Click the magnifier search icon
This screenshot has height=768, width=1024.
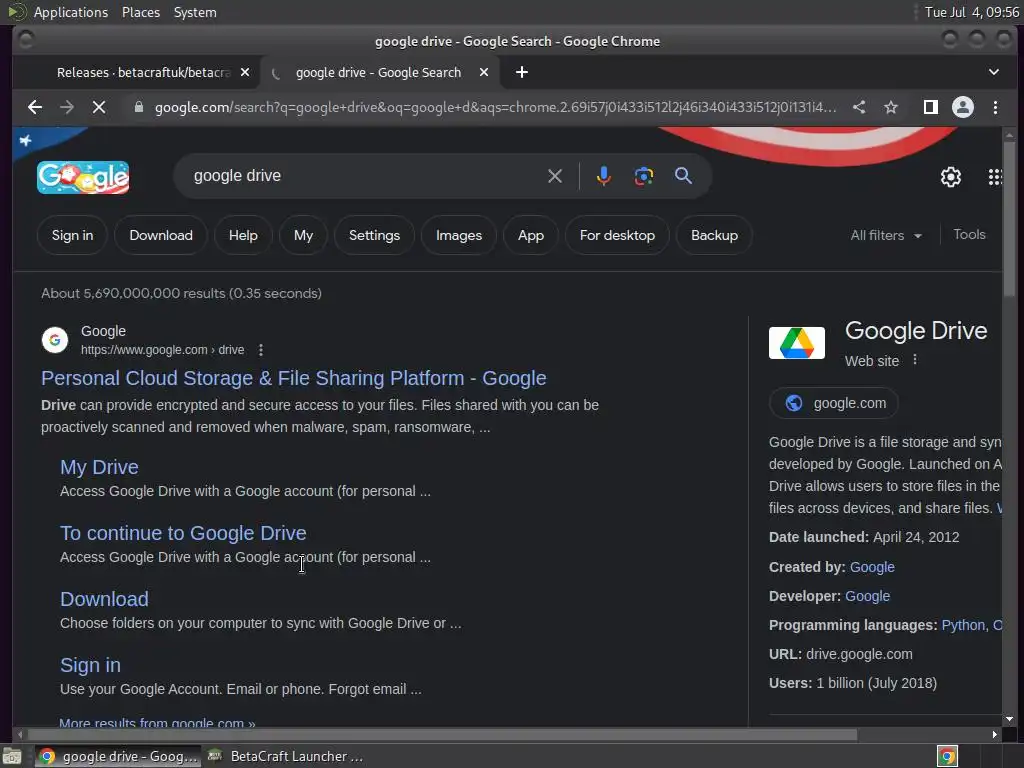click(x=683, y=176)
